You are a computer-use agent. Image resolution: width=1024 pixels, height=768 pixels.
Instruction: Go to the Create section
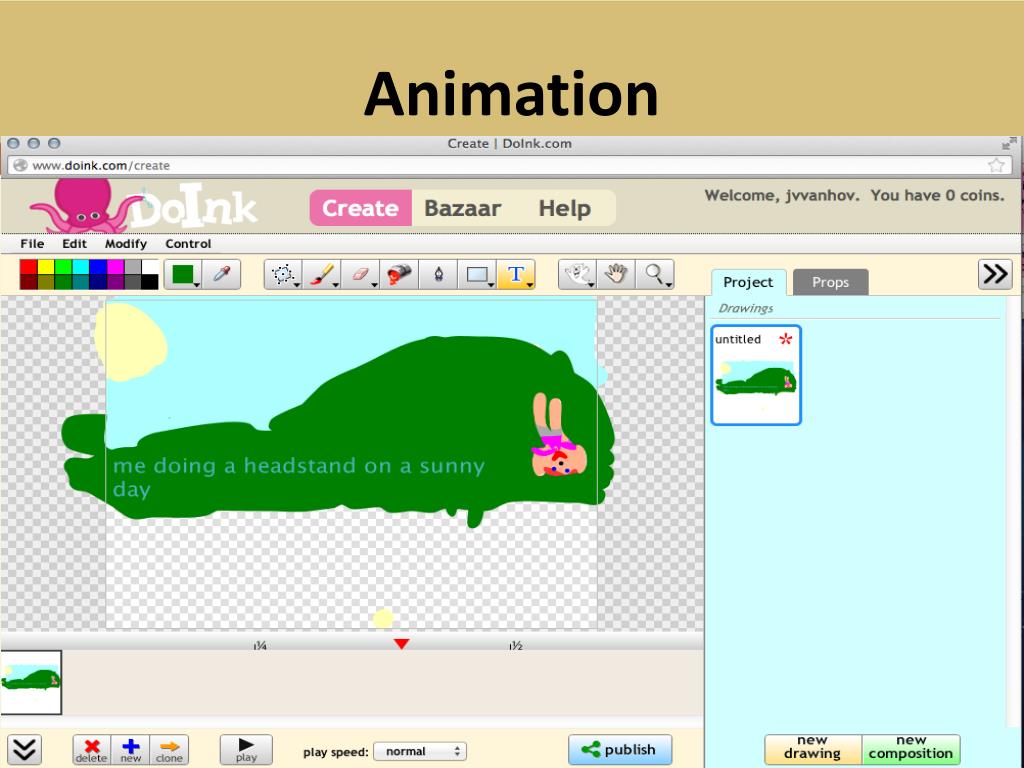[x=360, y=208]
